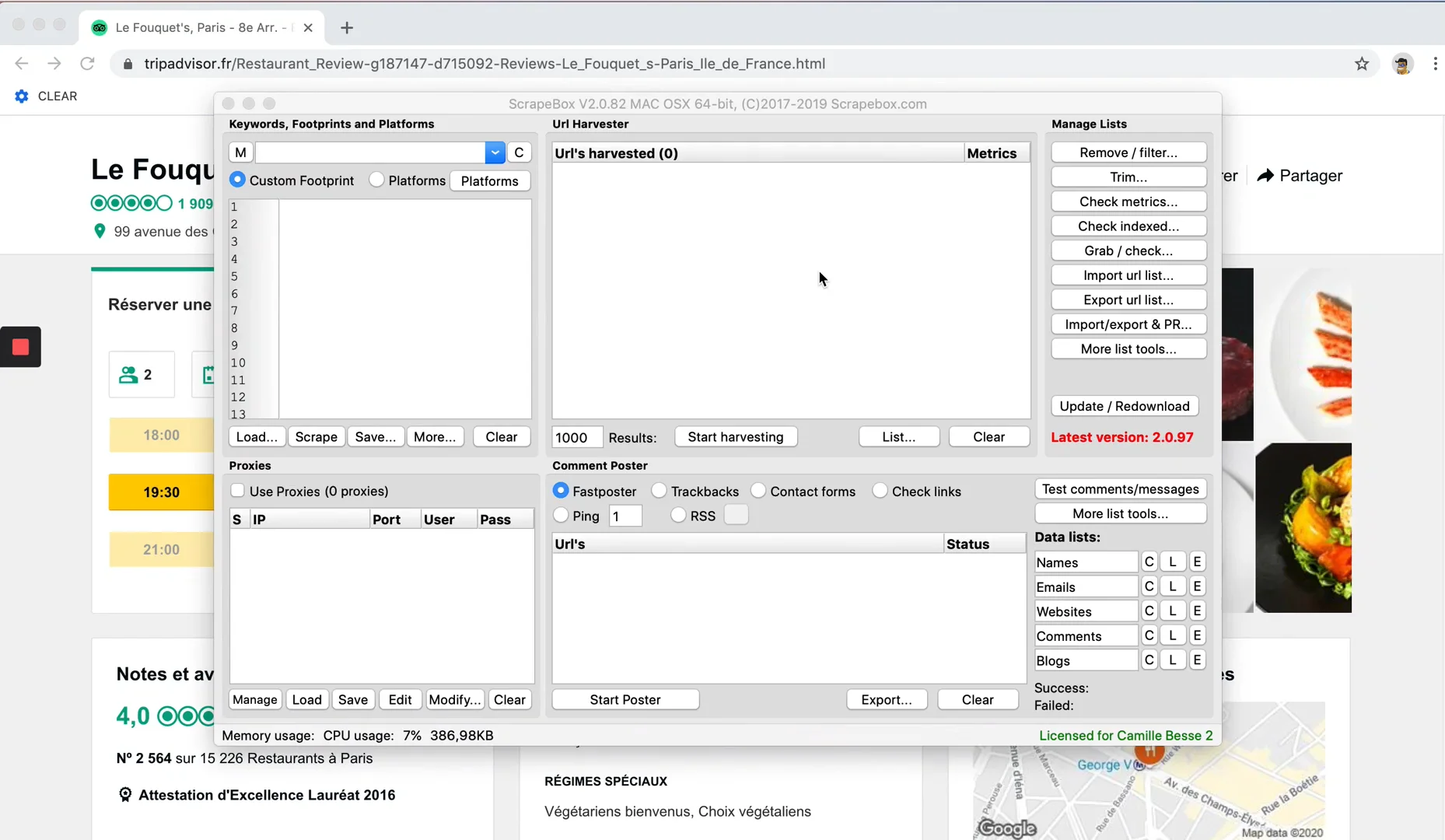
Task: Open a new browser tab
Action: (347, 28)
